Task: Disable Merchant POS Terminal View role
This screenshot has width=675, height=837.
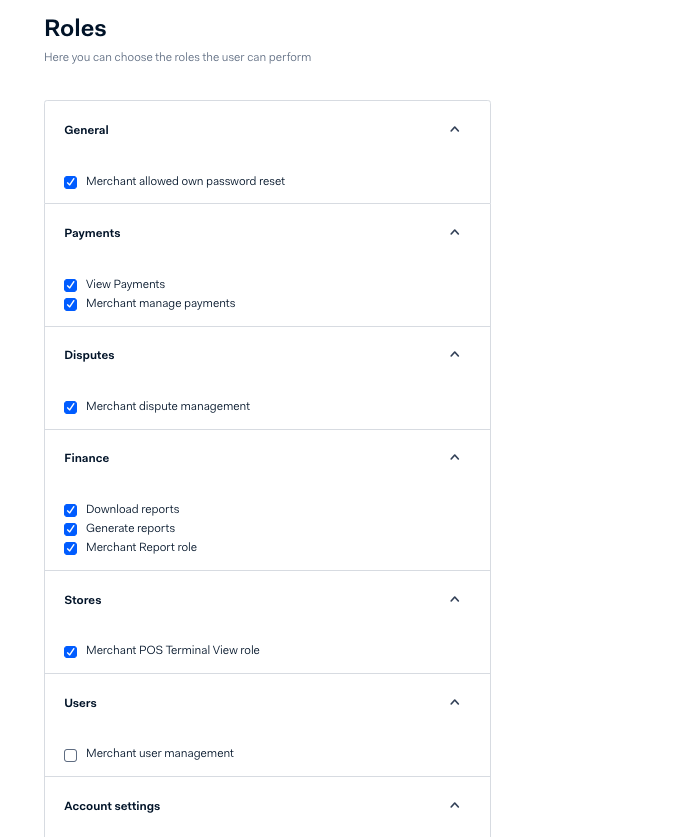Action: pyautogui.click(x=71, y=651)
